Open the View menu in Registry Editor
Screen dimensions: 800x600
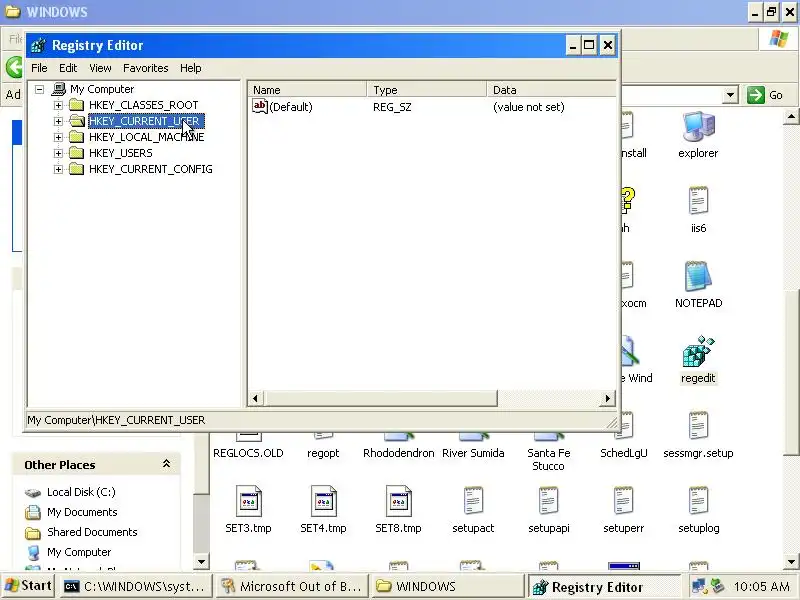(x=100, y=68)
